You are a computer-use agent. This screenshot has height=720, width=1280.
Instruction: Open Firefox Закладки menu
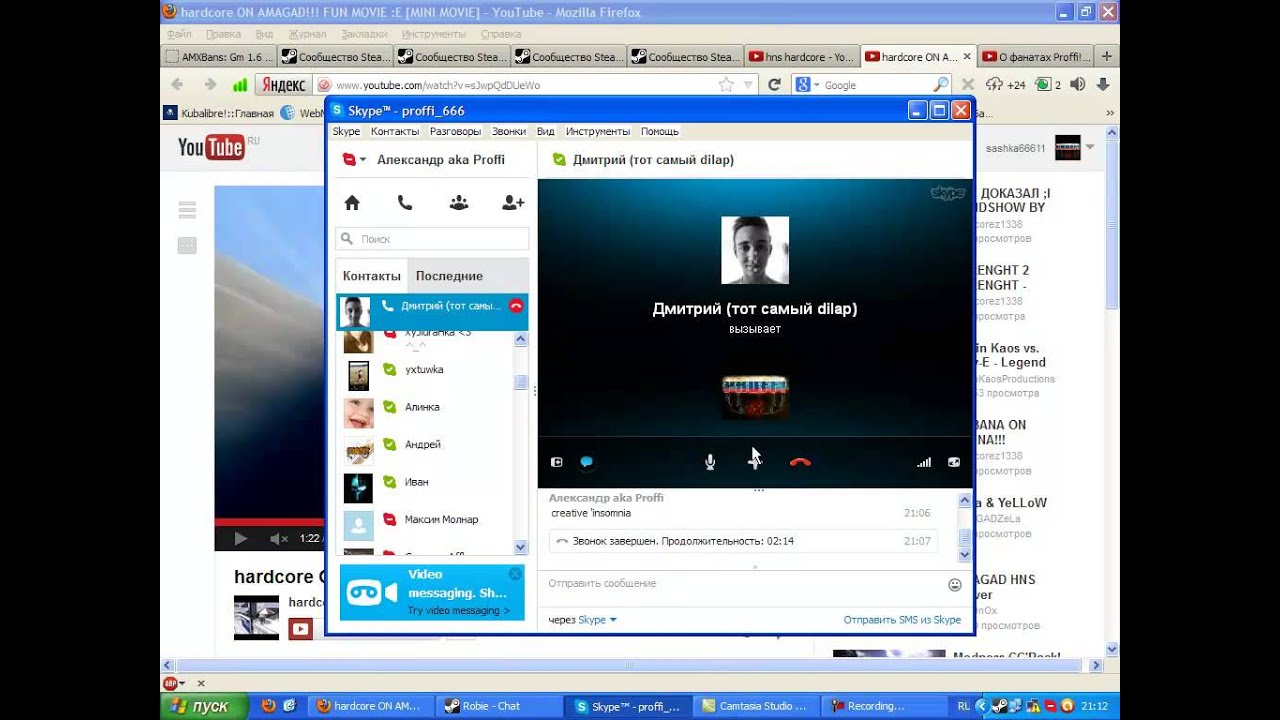tap(364, 34)
